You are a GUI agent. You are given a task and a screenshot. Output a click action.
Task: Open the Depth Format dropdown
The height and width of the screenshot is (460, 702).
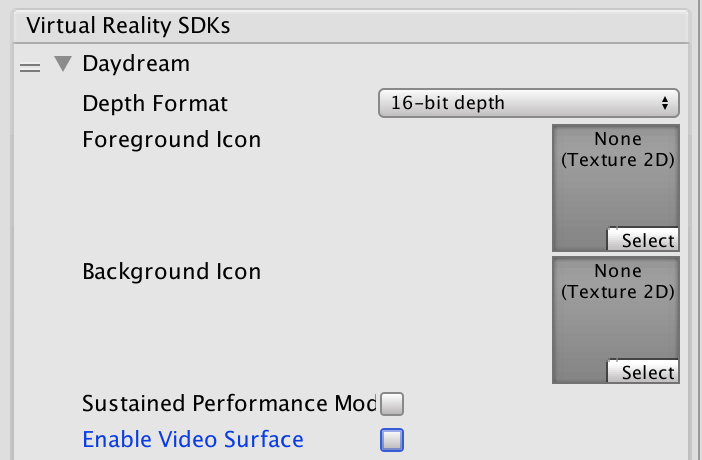tap(528, 103)
